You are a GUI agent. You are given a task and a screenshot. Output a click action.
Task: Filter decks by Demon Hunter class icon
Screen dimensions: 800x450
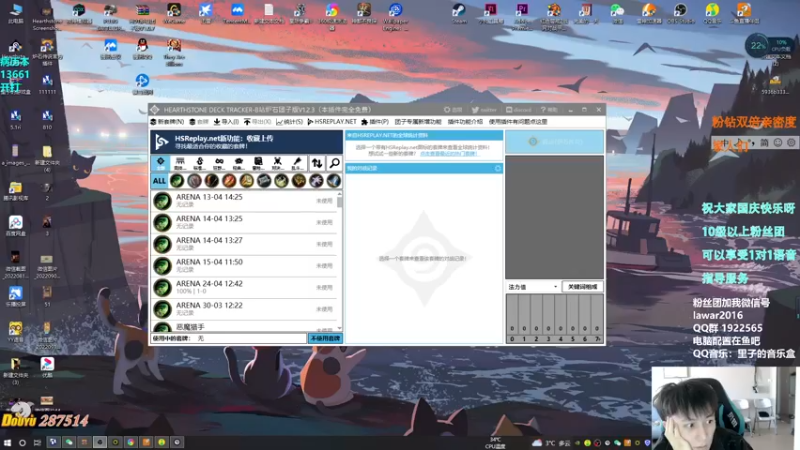click(x=177, y=181)
